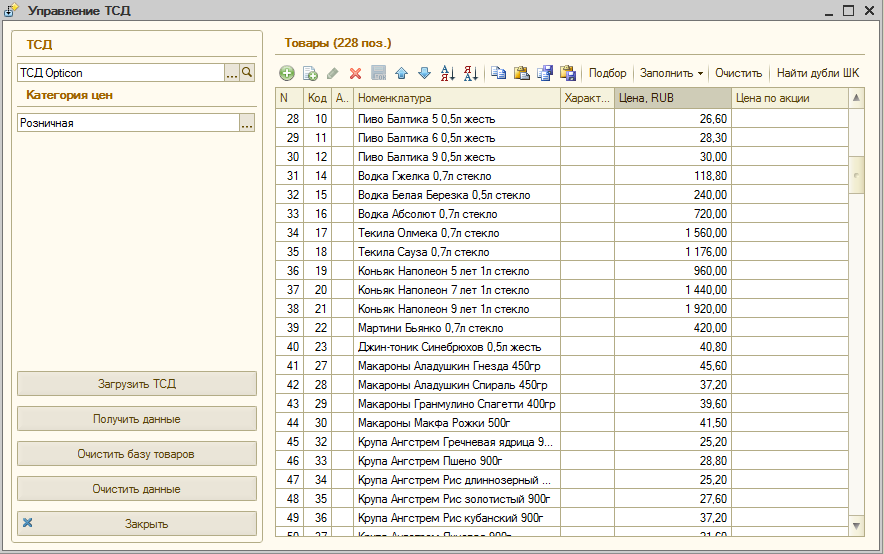884x554 pixels.
Task: Open the Заполнить dropdown menu
Action: (x=671, y=73)
